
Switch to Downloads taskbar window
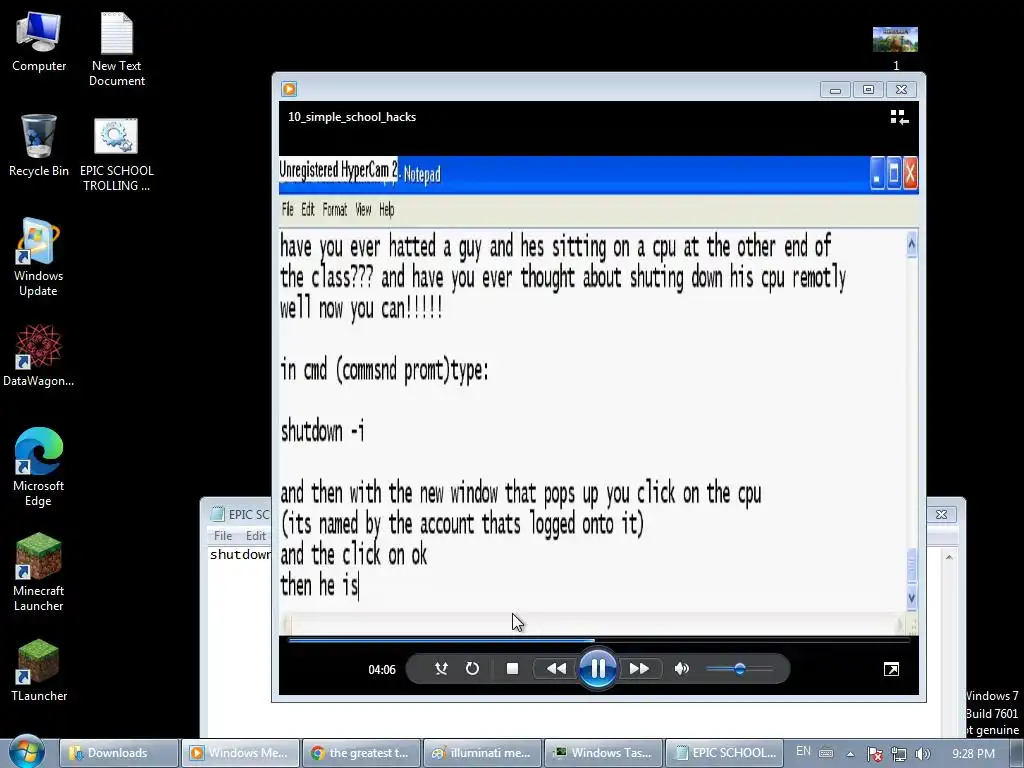click(119, 753)
